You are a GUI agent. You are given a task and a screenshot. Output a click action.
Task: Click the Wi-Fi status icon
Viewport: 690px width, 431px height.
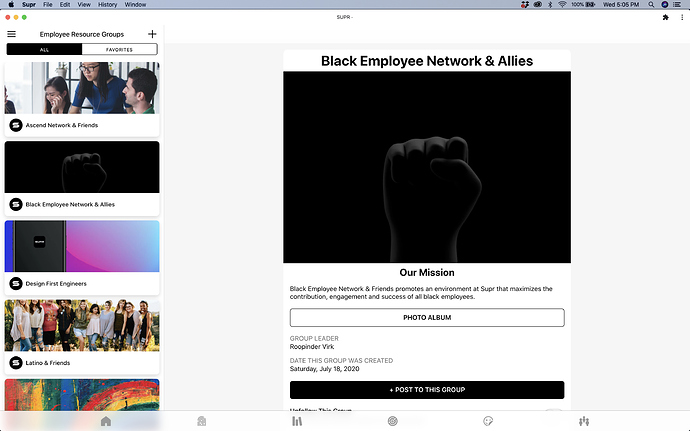pos(562,4)
